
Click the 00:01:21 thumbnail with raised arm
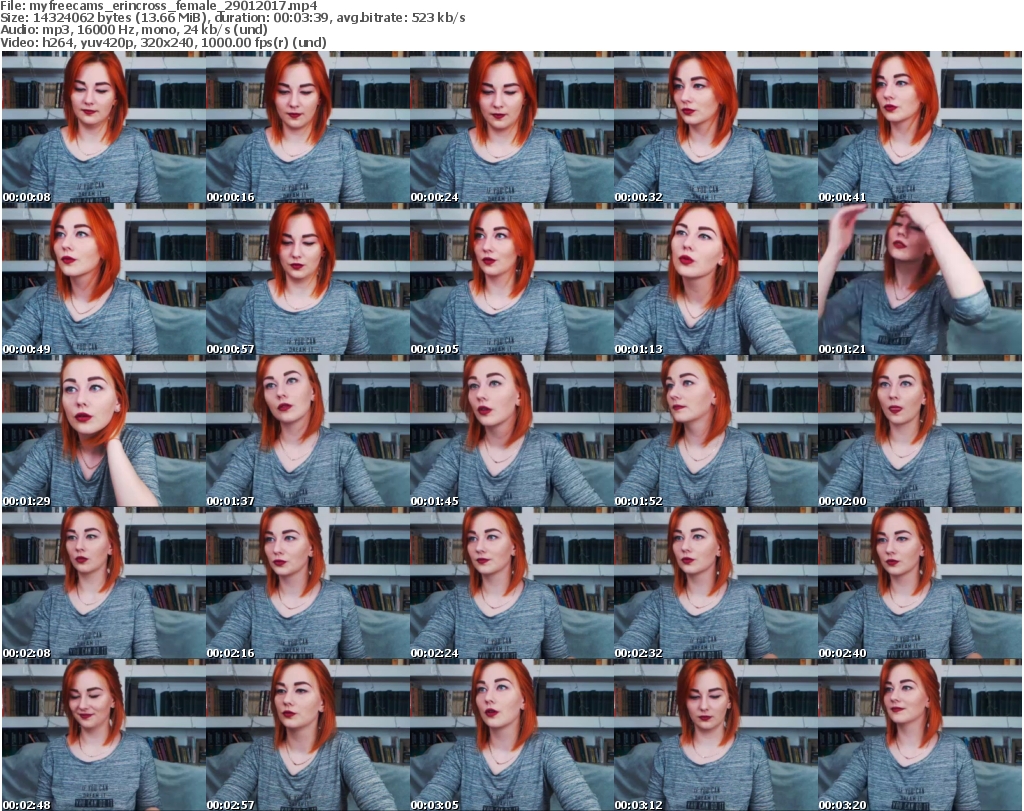[919, 280]
